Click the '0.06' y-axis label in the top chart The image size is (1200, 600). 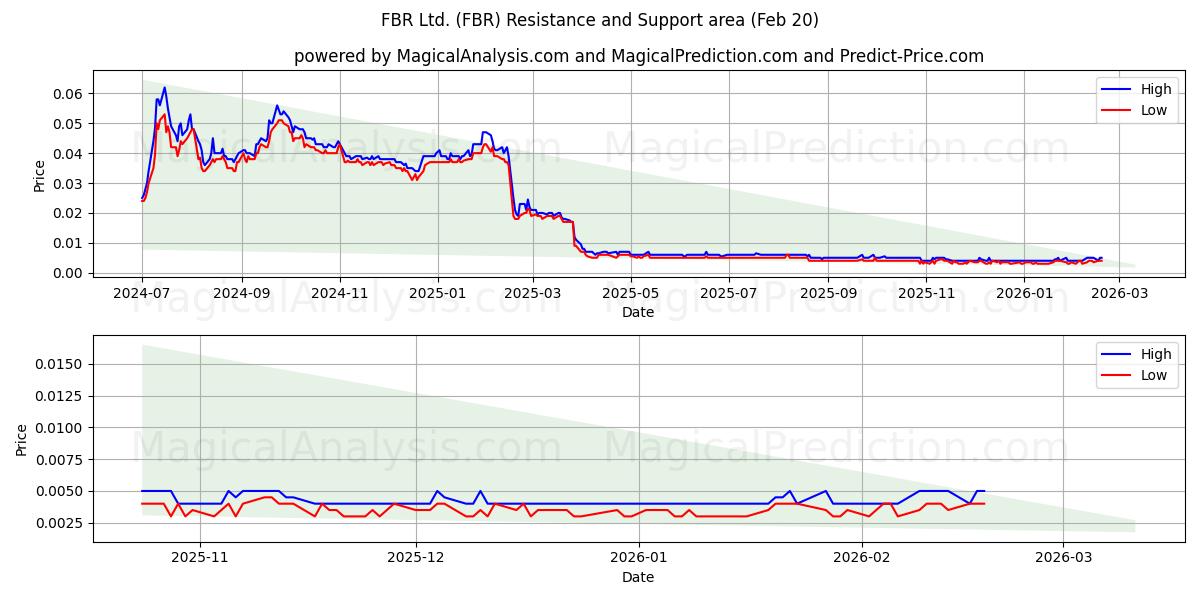pos(68,94)
